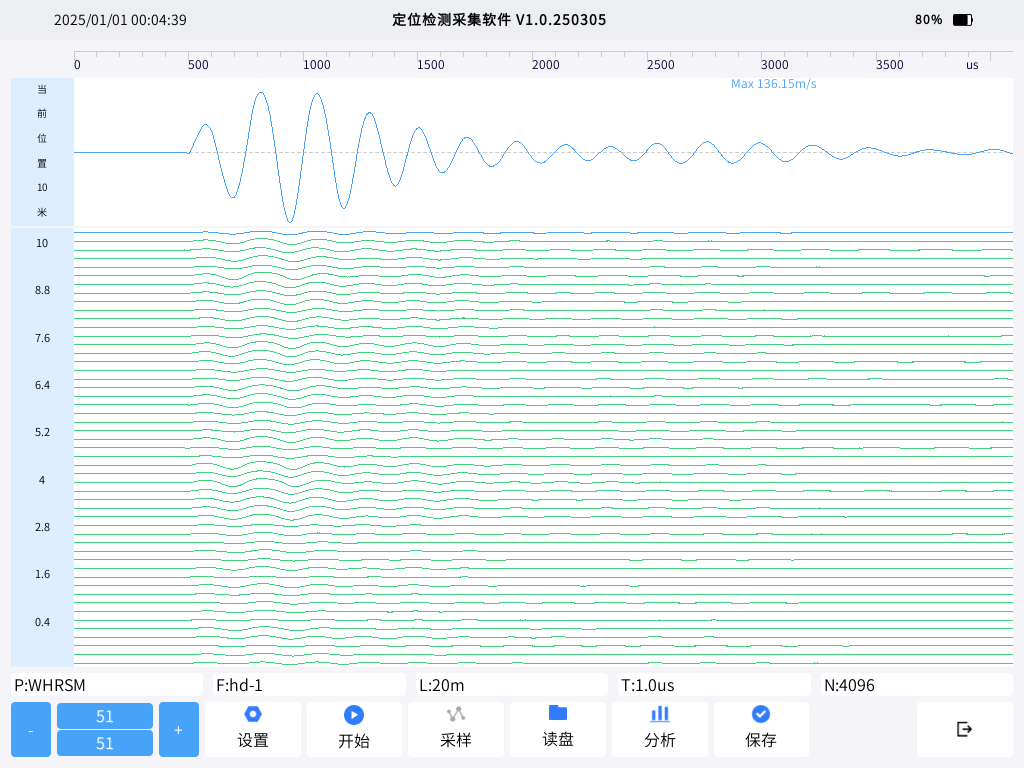Click the 当前位置10米 current position panel
Viewport: 1024px width, 768px height.
click(42, 152)
